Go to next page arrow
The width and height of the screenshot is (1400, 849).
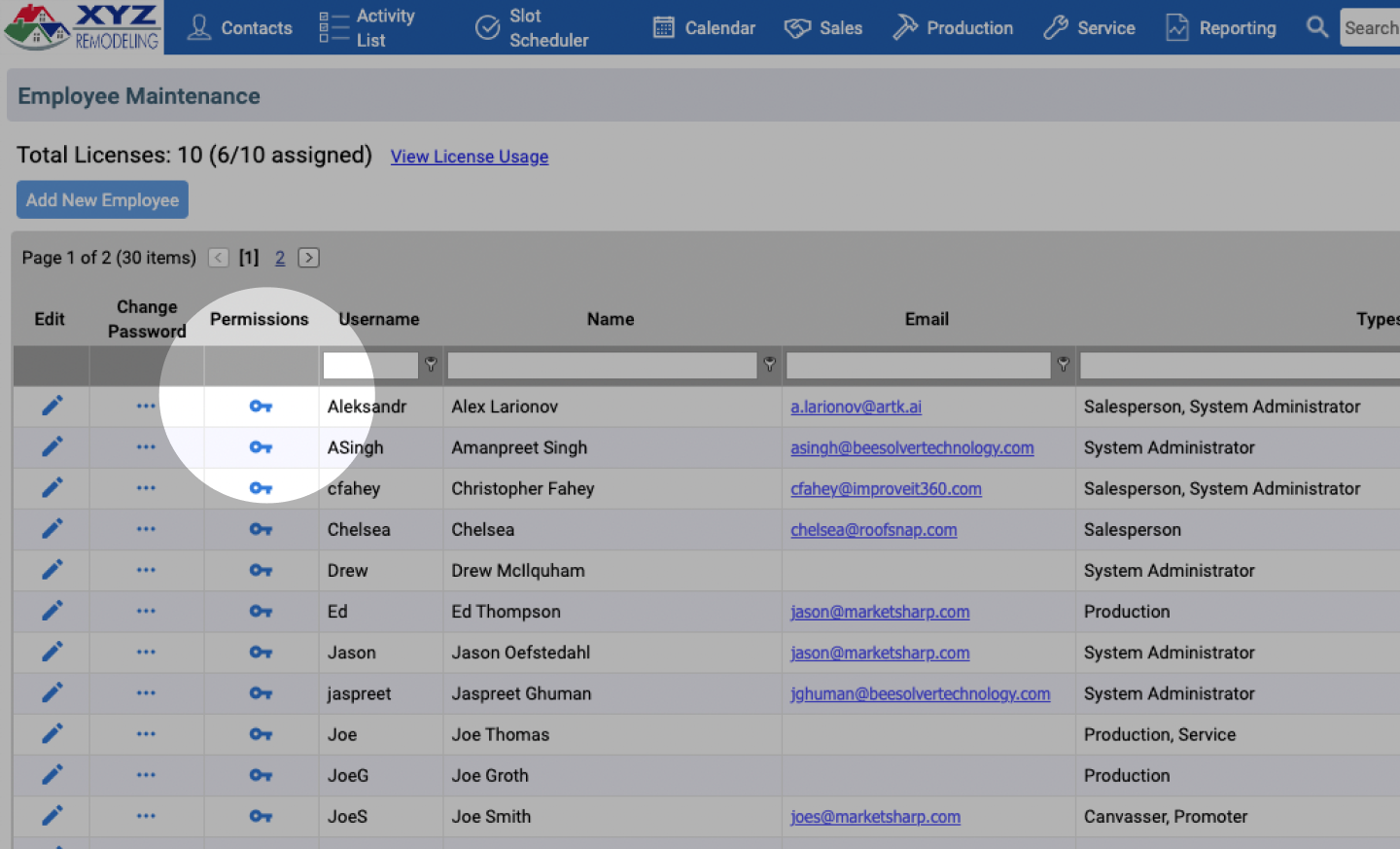pyautogui.click(x=308, y=258)
